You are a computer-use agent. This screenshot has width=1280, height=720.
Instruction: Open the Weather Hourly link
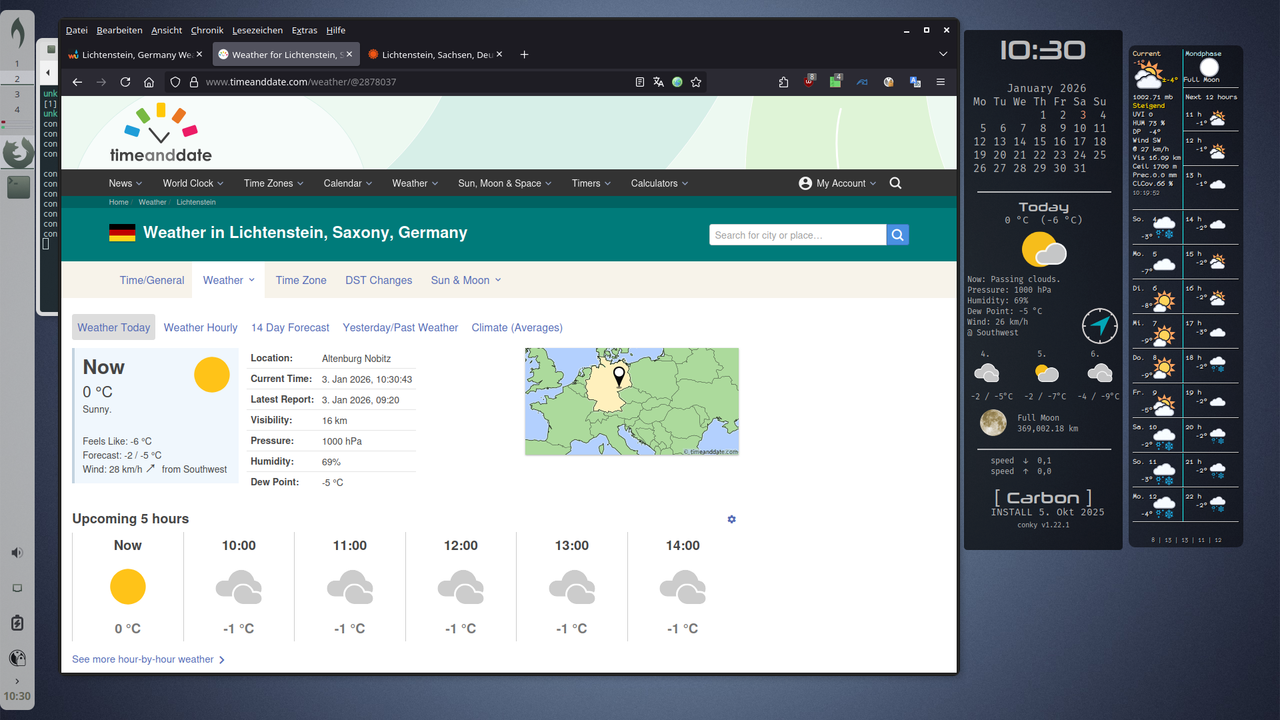click(201, 327)
